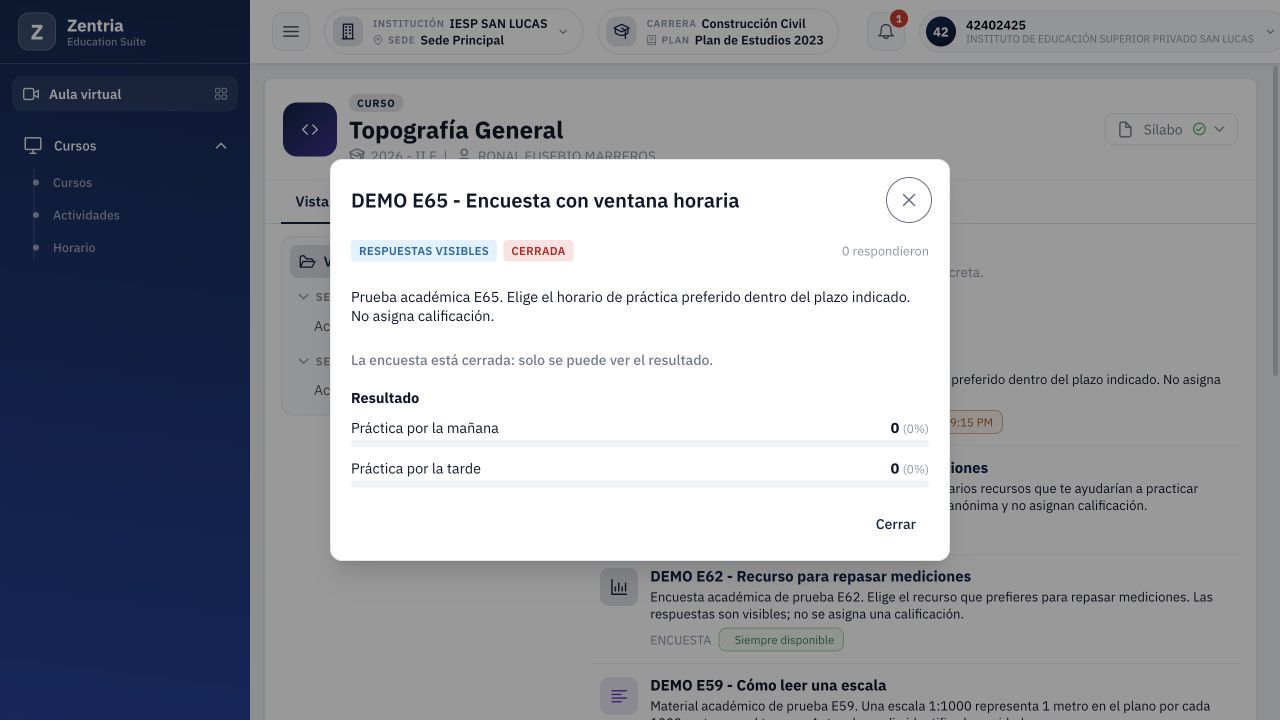Viewport: 1280px width, 720px height.
Task: Click the RESPUESTAS VISIBLES badge
Action: point(424,251)
